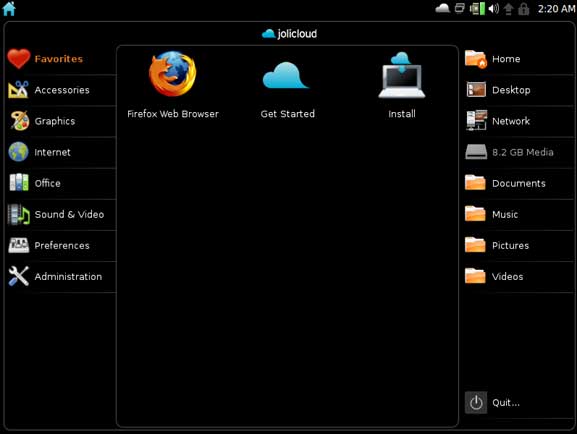
Task: Open the volume speaker tray icon
Action: click(x=493, y=8)
